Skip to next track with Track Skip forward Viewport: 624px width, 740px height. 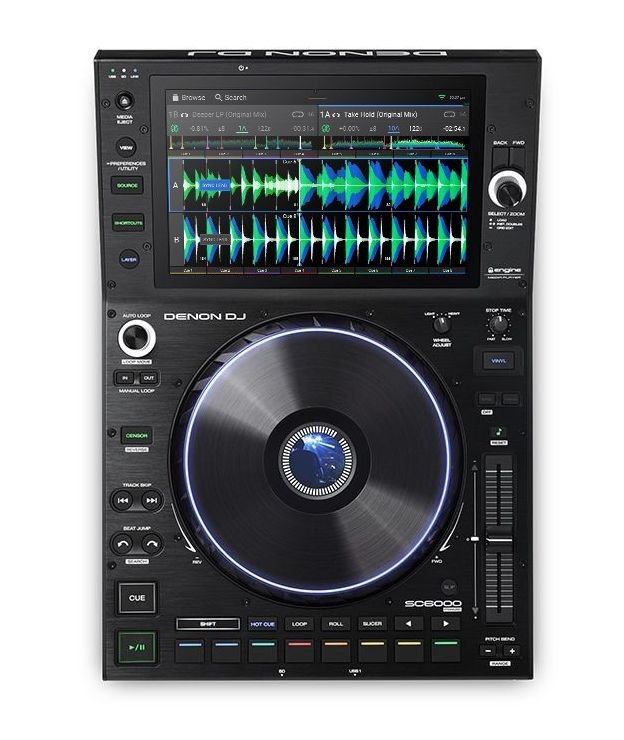click(x=152, y=500)
